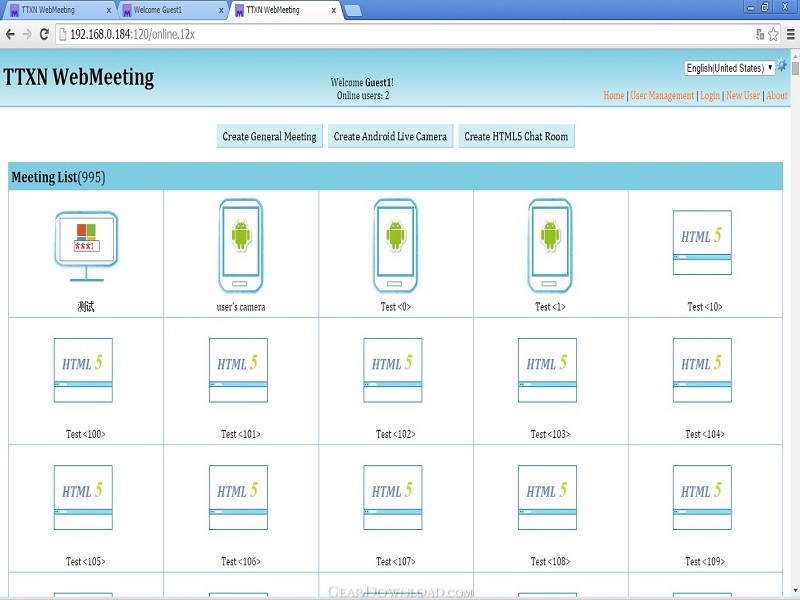
Task: Open the user's camera Android phone icon
Action: (x=241, y=245)
